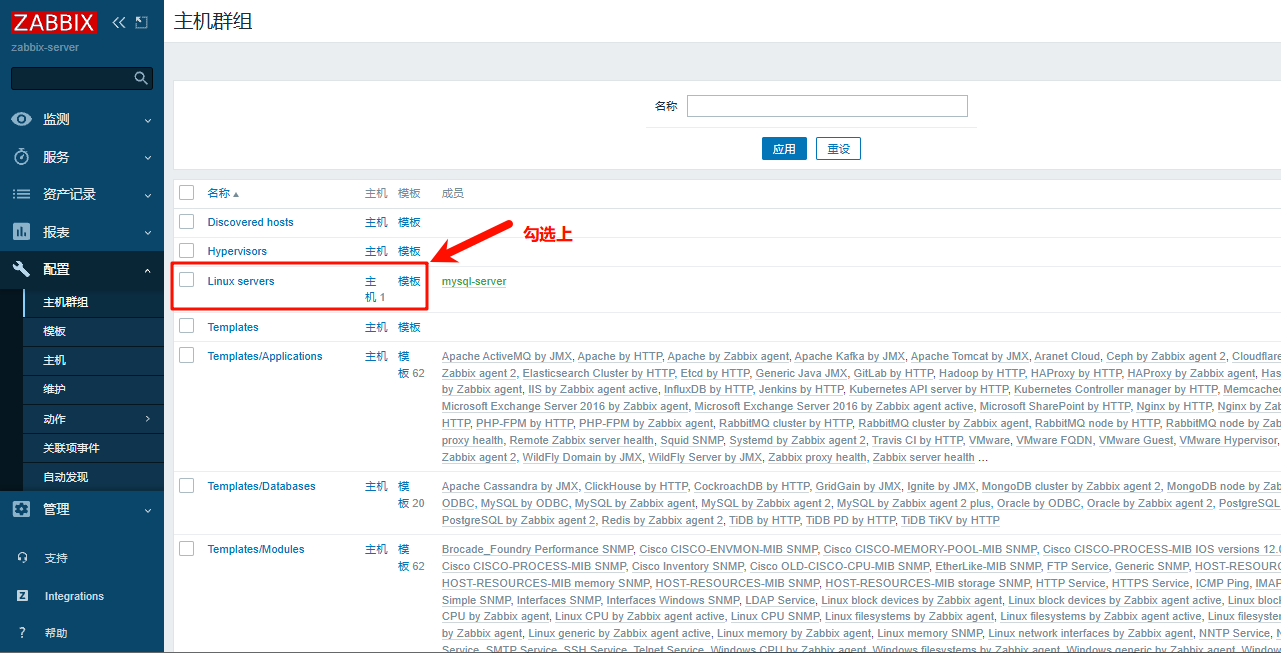Click the TiDB TiKV by HTTP template
The image size is (1281, 653).
point(950,520)
